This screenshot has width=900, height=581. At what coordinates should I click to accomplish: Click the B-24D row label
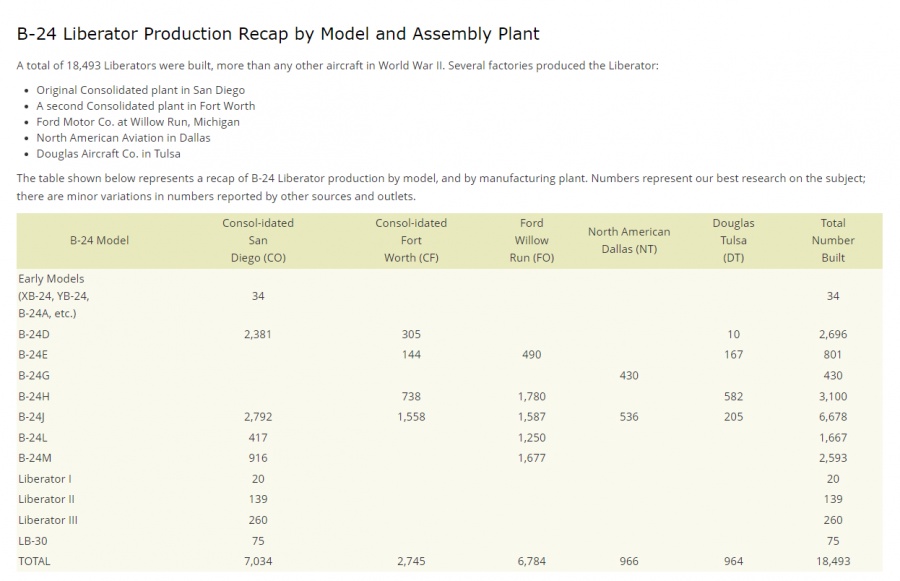pyautogui.click(x=34, y=334)
